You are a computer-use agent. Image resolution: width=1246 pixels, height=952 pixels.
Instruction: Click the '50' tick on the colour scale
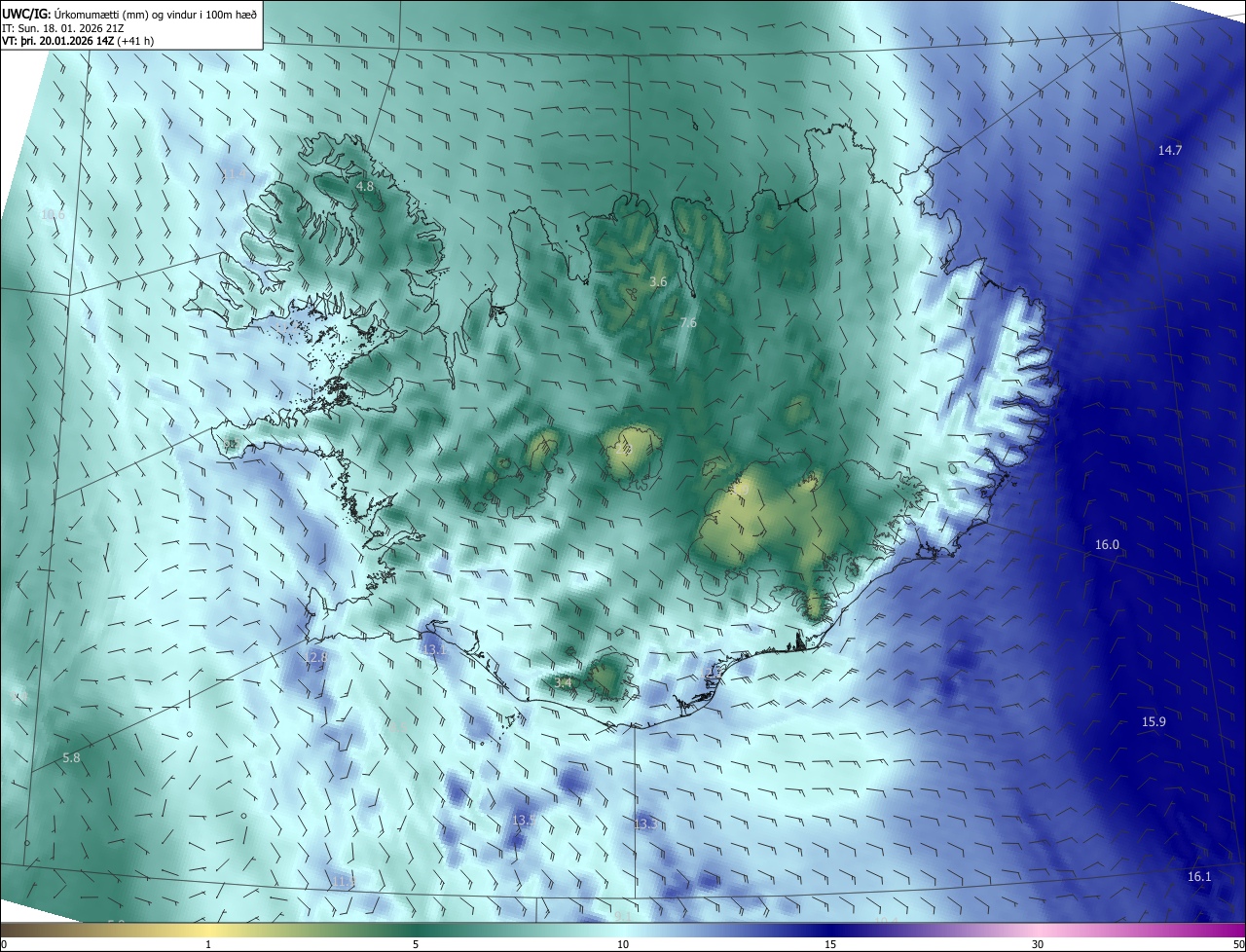tap(1238, 944)
